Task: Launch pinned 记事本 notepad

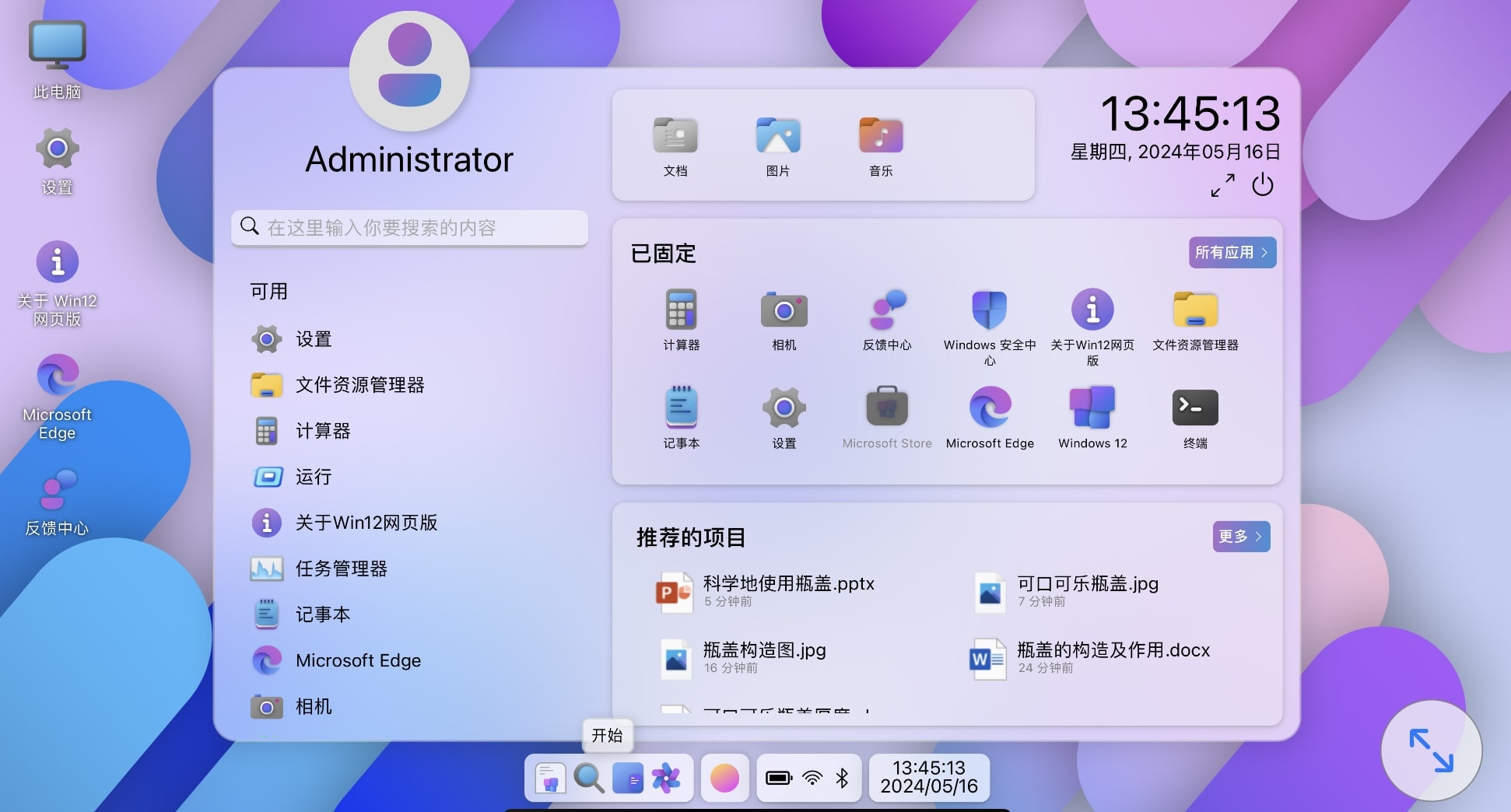Action: pyautogui.click(x=682, y=418)
